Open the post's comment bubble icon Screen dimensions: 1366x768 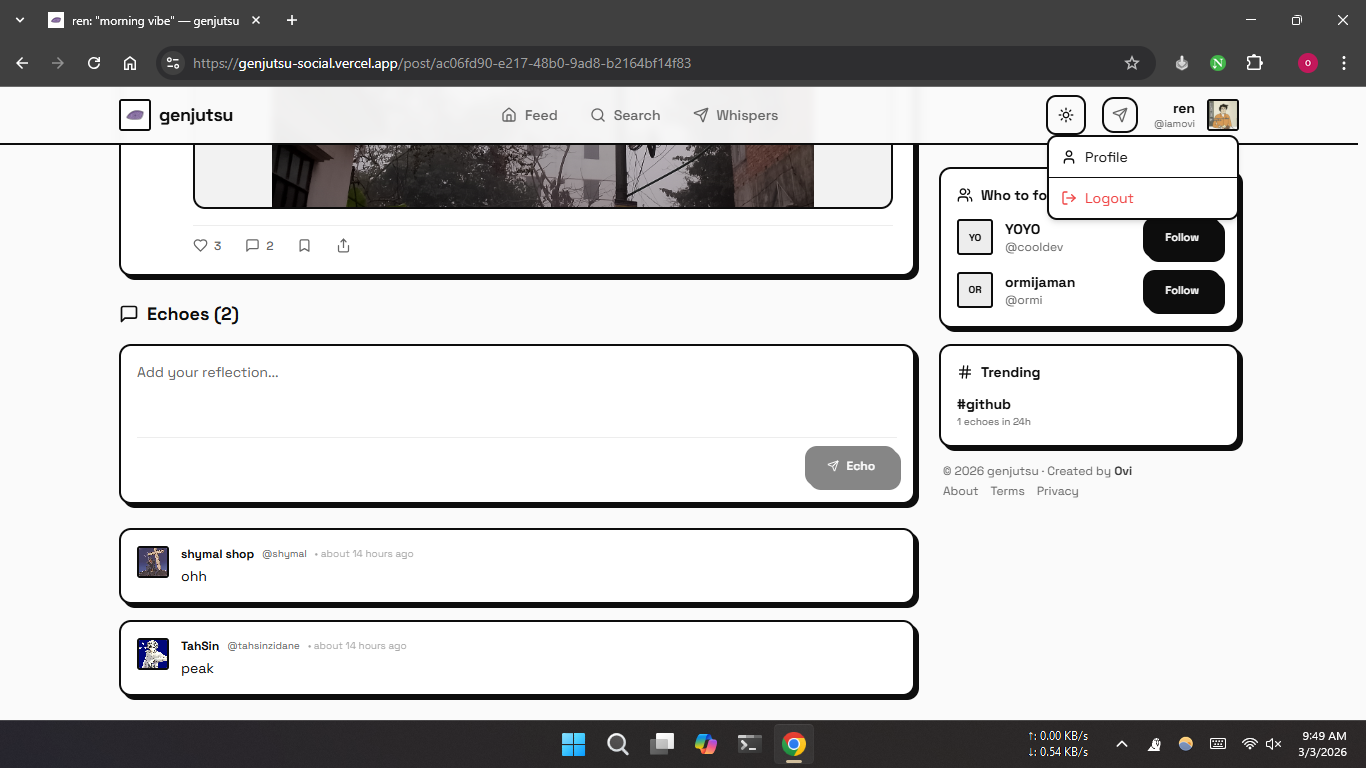point(252,245)
